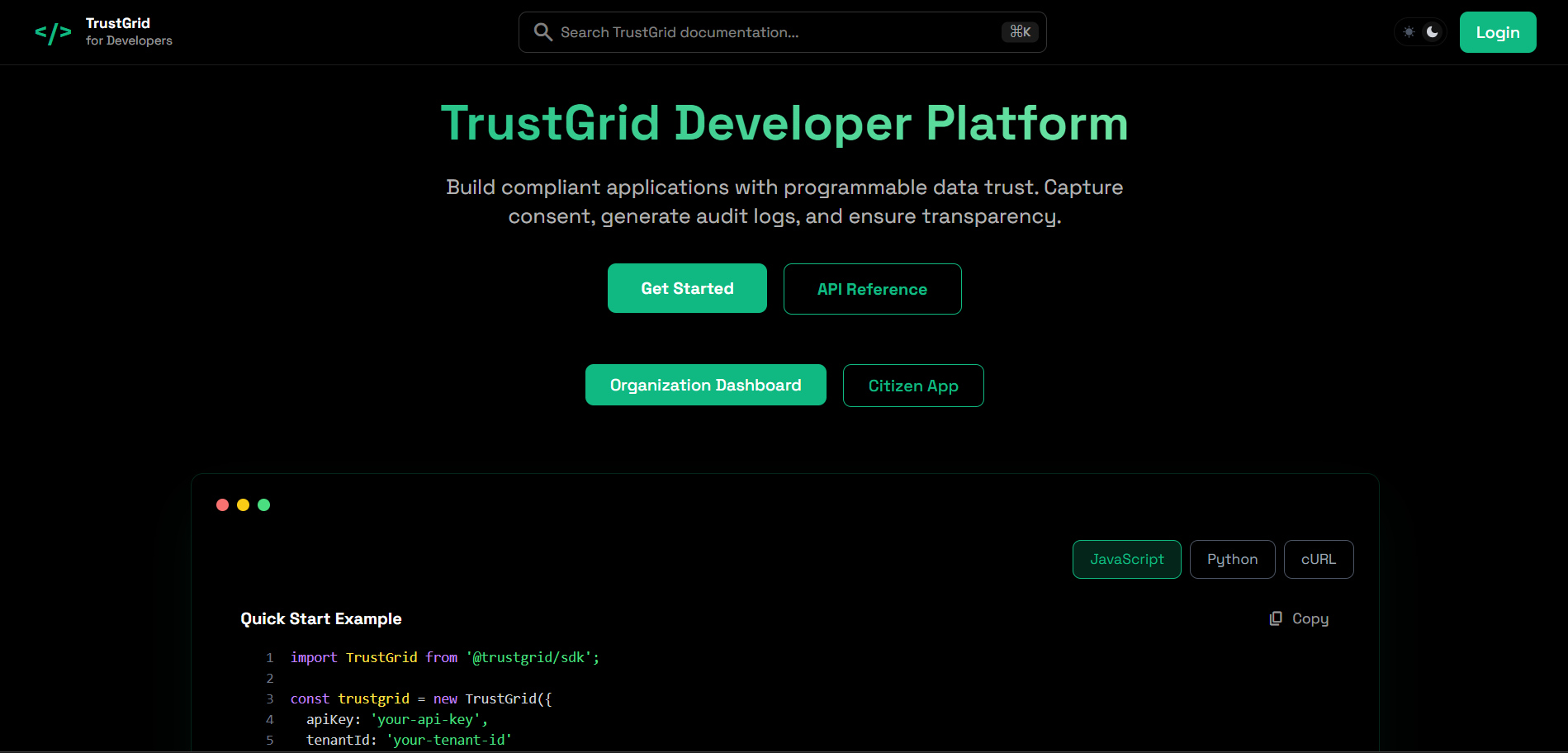This screenshot has width=1568, height=753.
Task: Click the green window dot
Action: point(264,504)
